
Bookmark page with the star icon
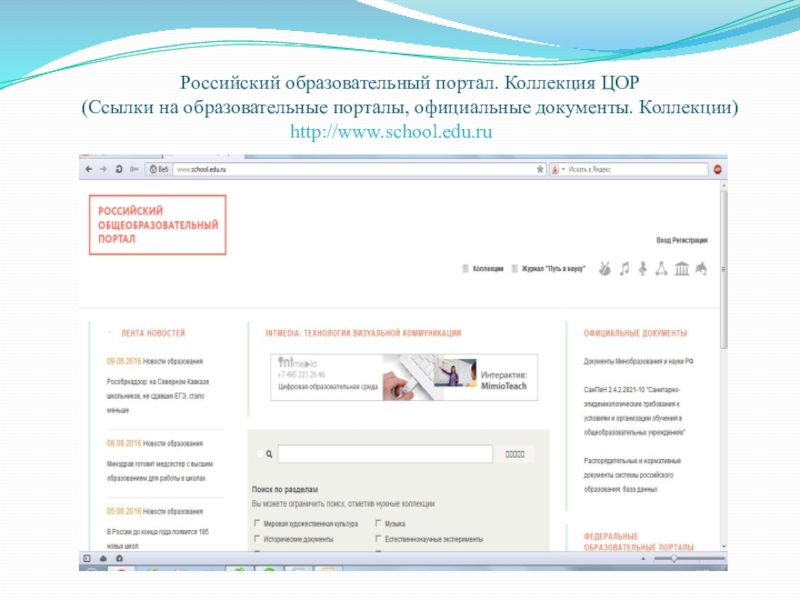pyautogui.click(x=540, y=170)
